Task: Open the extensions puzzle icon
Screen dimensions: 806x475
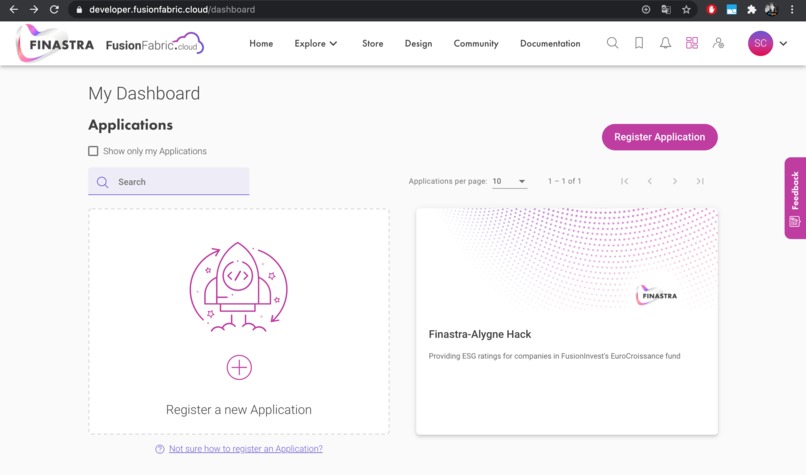Action: point(752,9)
